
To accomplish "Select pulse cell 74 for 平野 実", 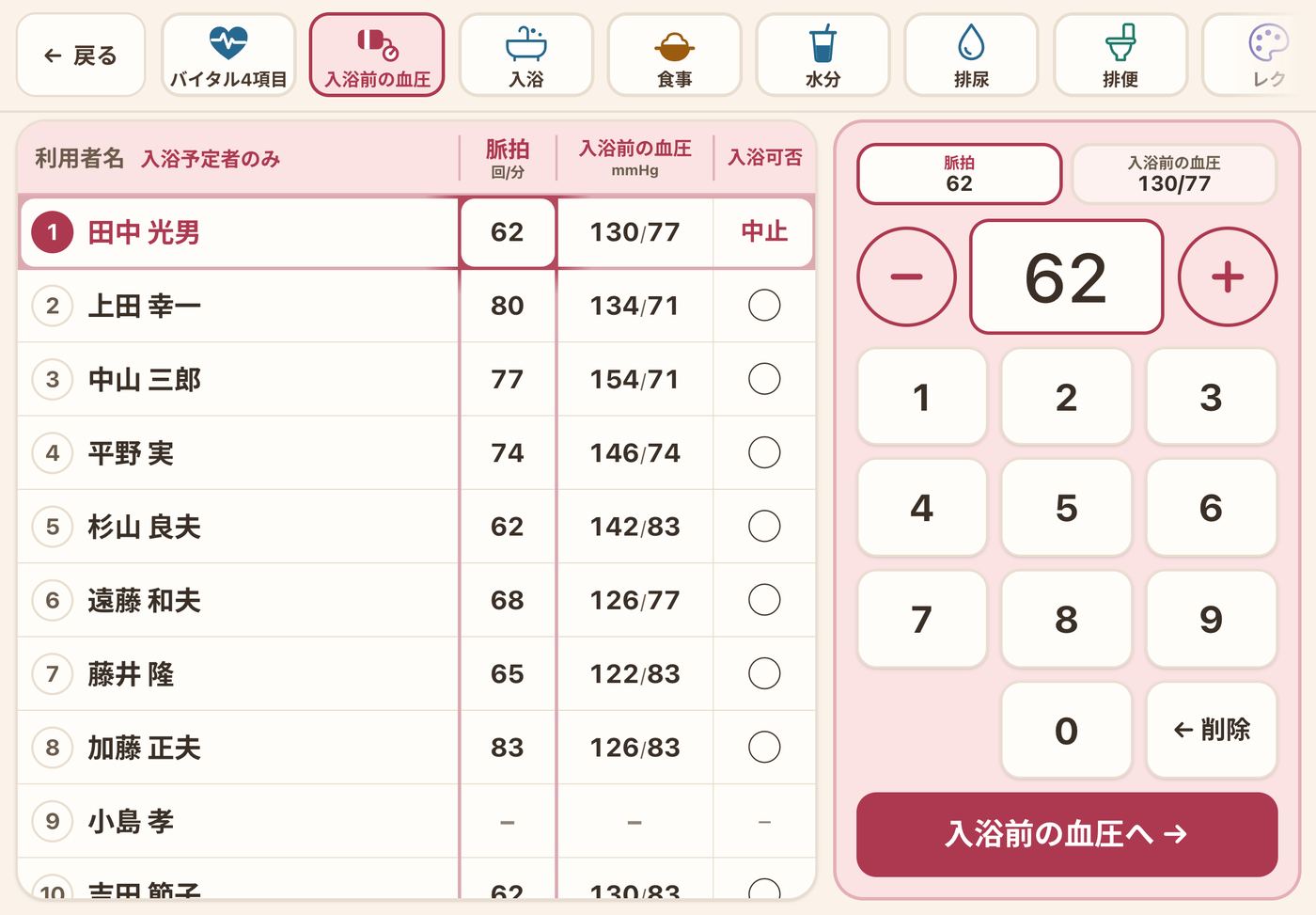I will point(508,452).
